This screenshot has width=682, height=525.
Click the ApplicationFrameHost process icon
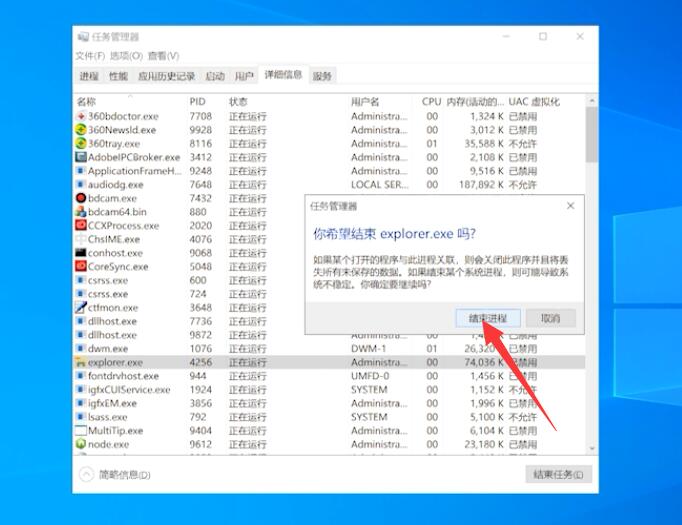[x=81, y=171]
